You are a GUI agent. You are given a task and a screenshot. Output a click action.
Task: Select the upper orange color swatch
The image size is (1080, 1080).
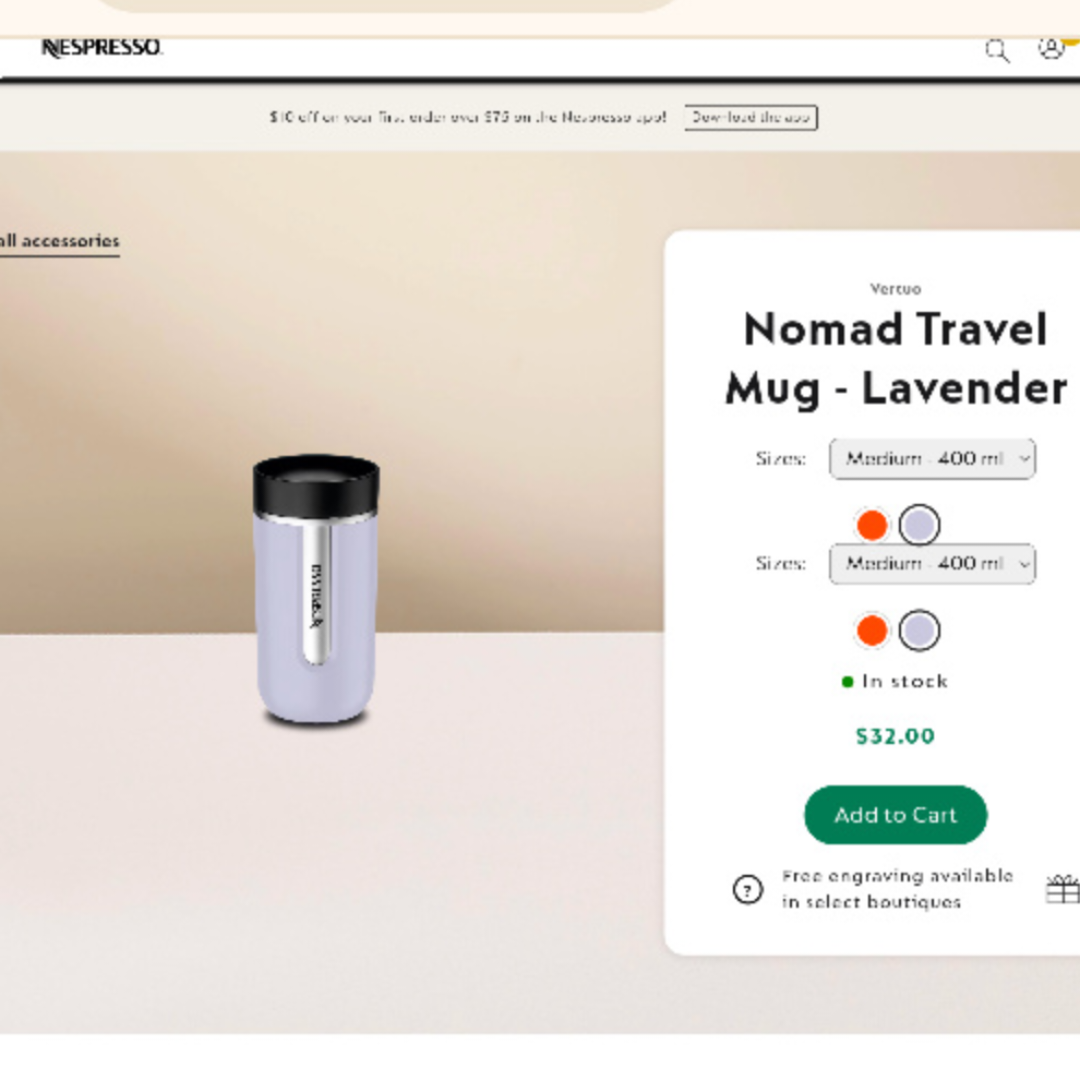click(x=871, y=525)
